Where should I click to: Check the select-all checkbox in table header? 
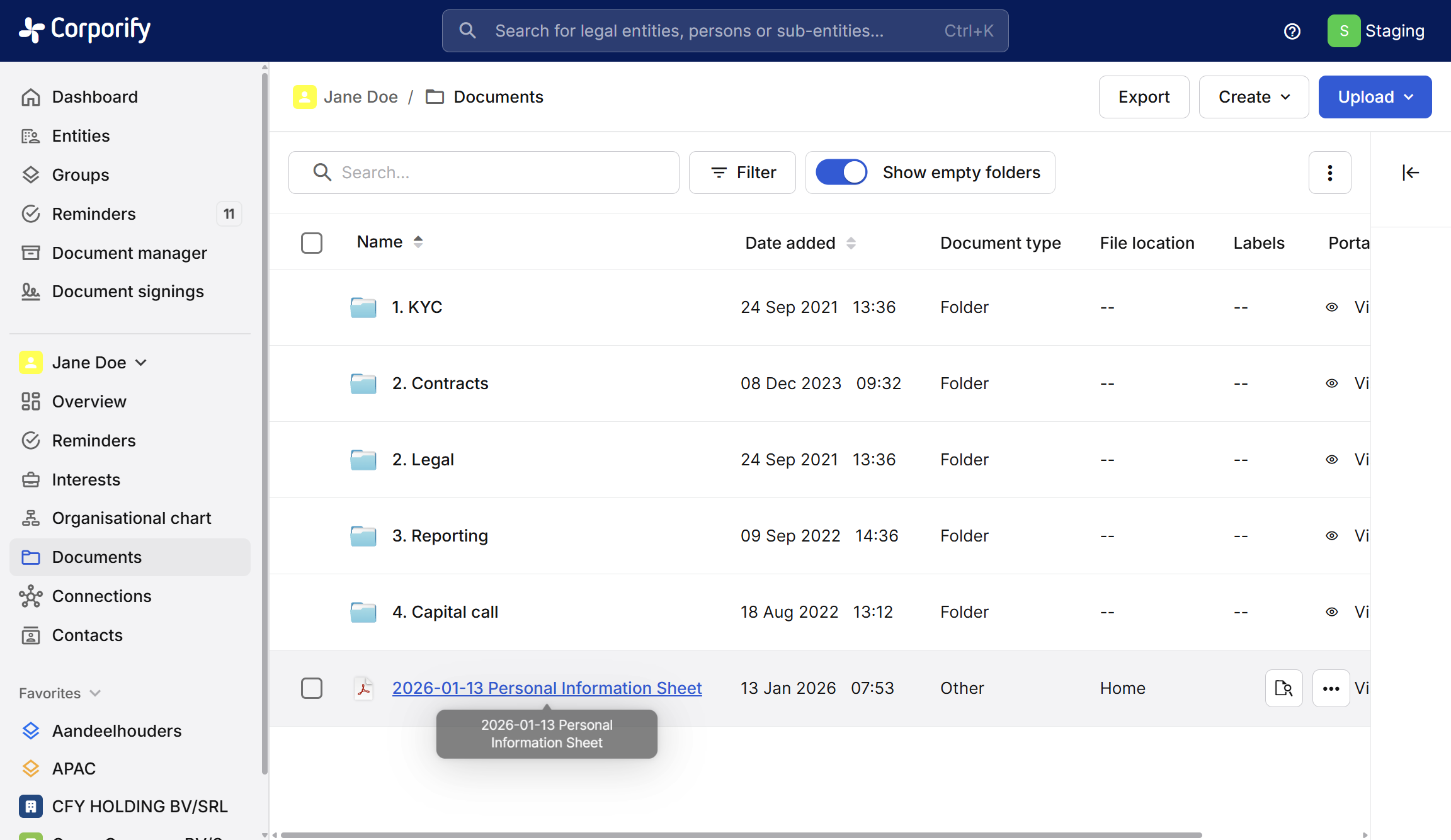tap(312, 243)
